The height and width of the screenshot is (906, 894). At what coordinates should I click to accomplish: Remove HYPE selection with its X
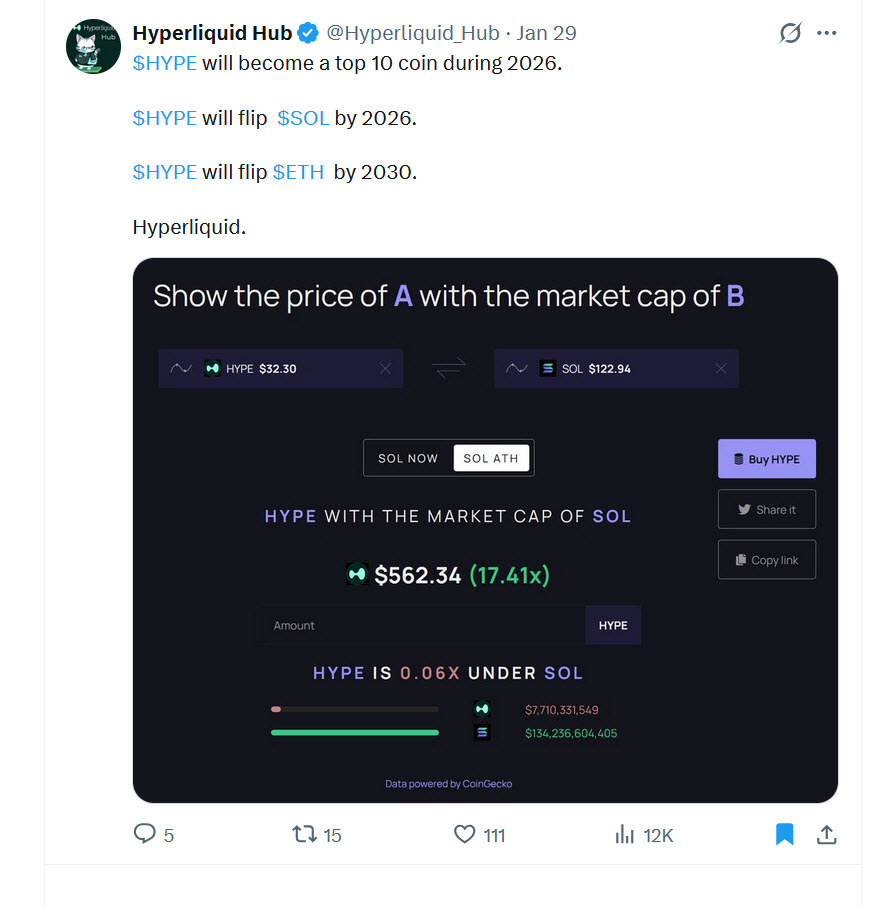[x=386, y=369]
